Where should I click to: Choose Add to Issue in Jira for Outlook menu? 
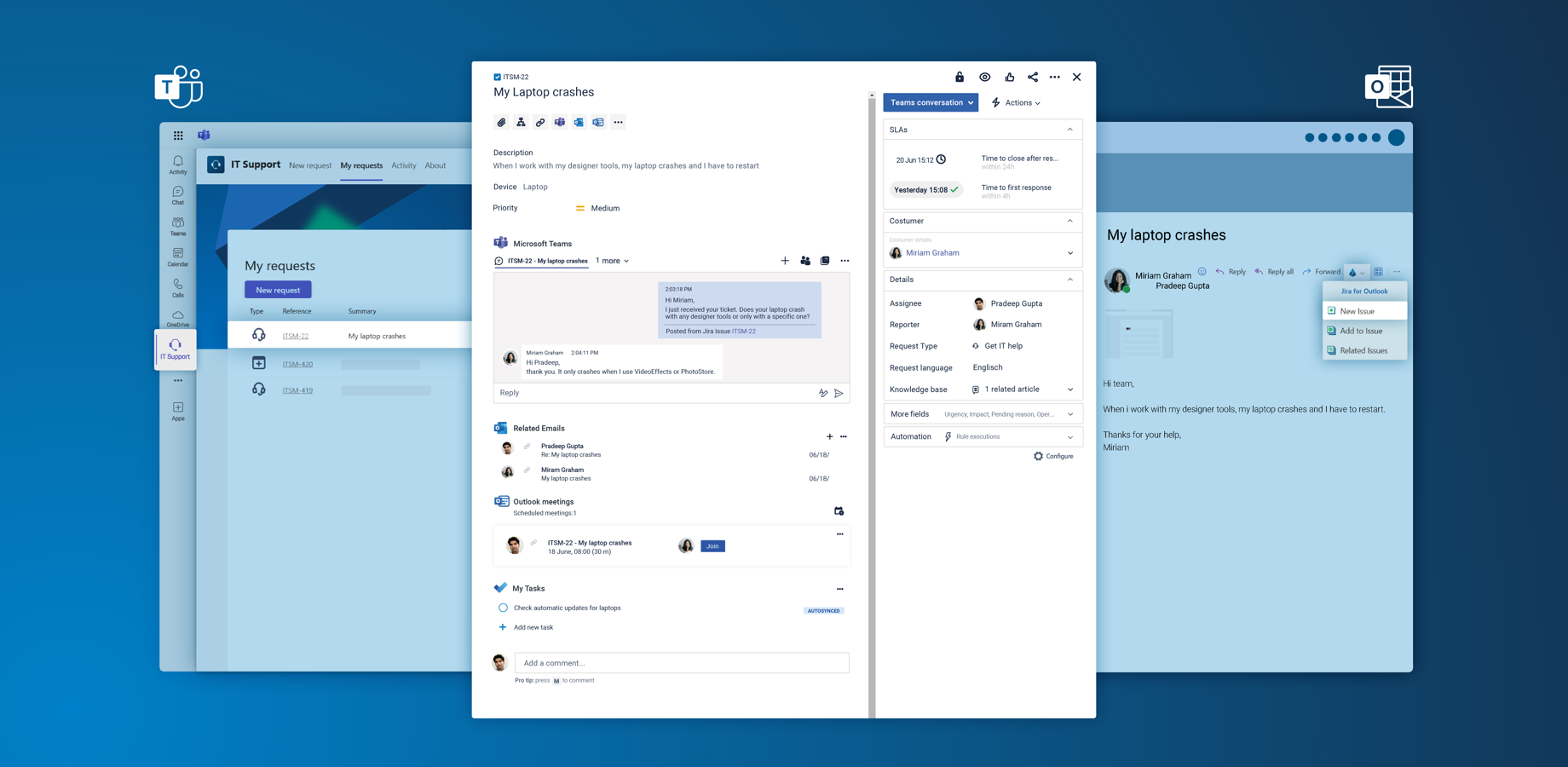point(1364,331)
